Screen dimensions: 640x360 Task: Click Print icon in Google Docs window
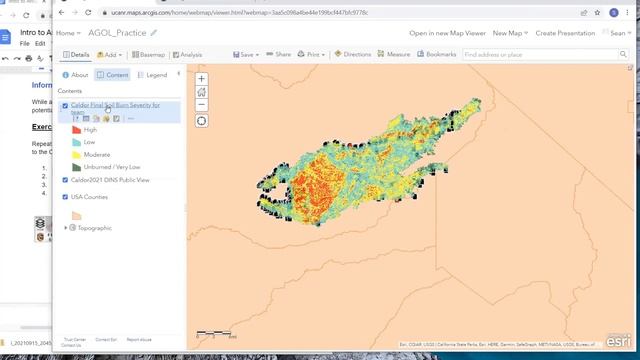29,59
